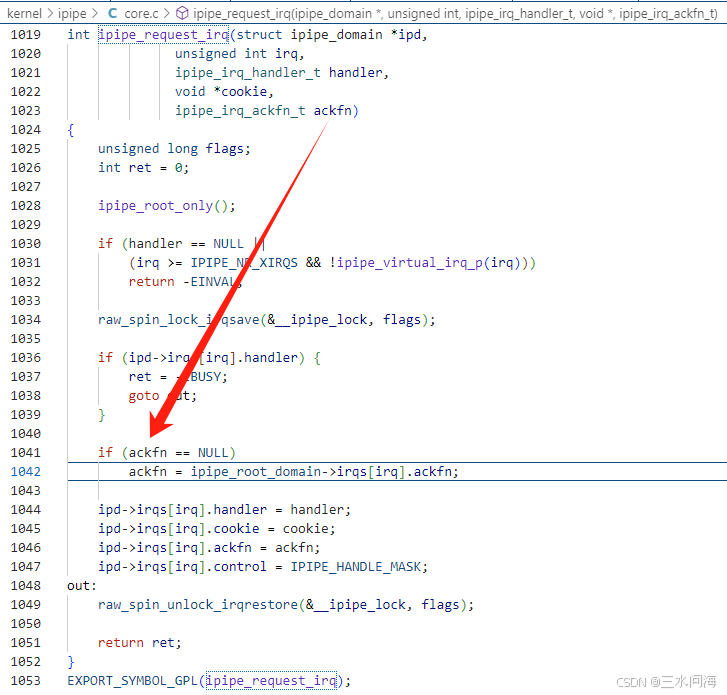Click raw_spin_lock_irqsave call on line 1034
Viewport: 727px width, 695px height.
179,320
